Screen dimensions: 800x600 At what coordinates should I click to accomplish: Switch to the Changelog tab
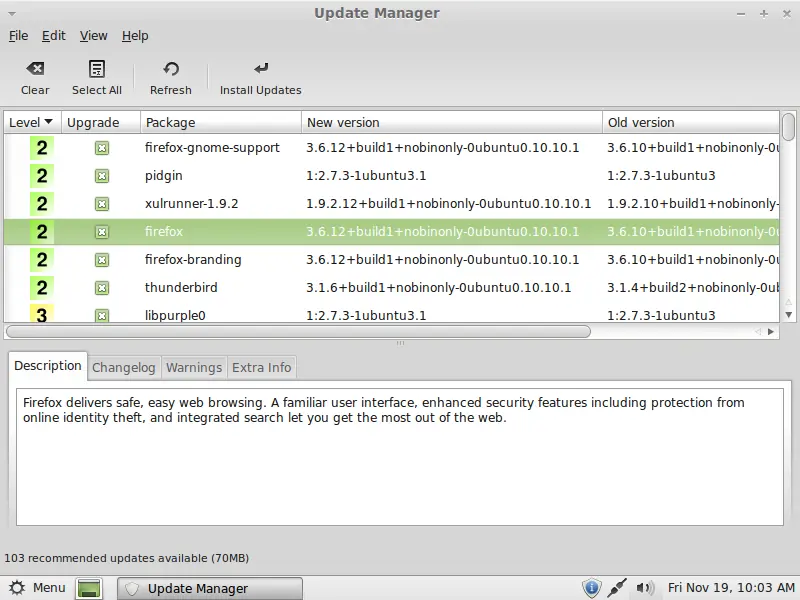pos(124,368)
